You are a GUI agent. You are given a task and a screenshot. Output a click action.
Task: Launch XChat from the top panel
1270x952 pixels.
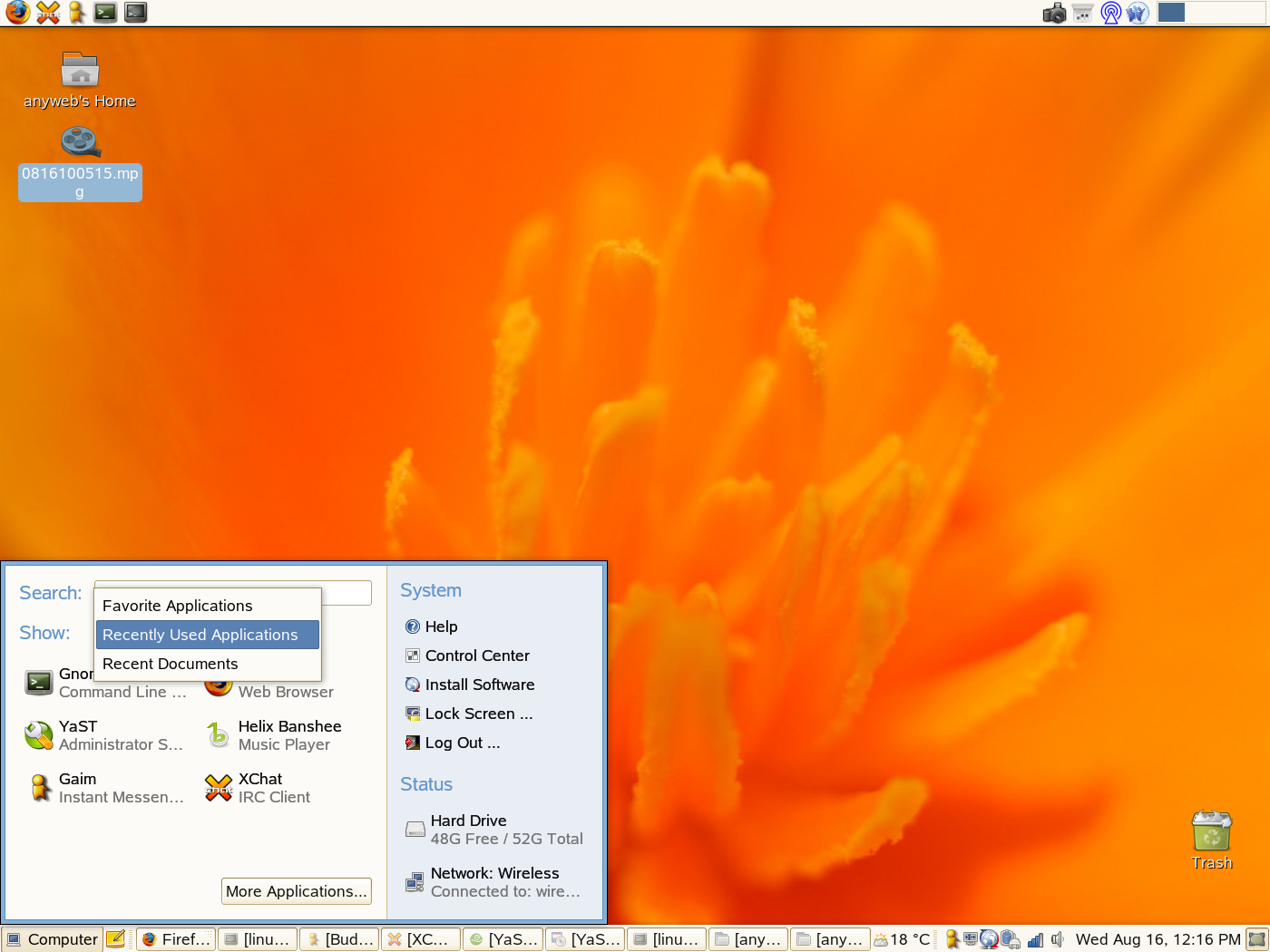(48, 12)
